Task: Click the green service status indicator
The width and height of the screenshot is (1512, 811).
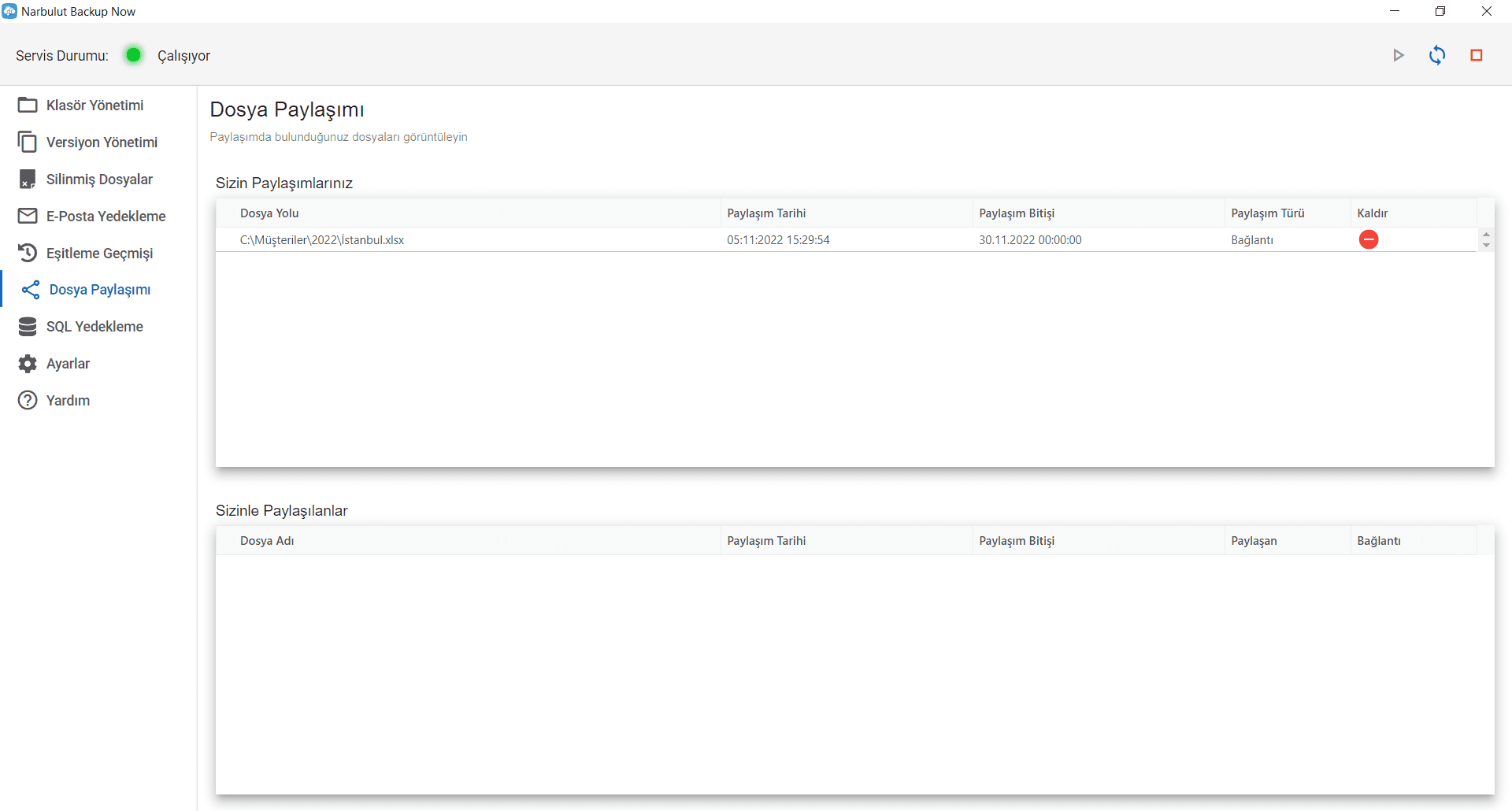Action: coord(134,55)
